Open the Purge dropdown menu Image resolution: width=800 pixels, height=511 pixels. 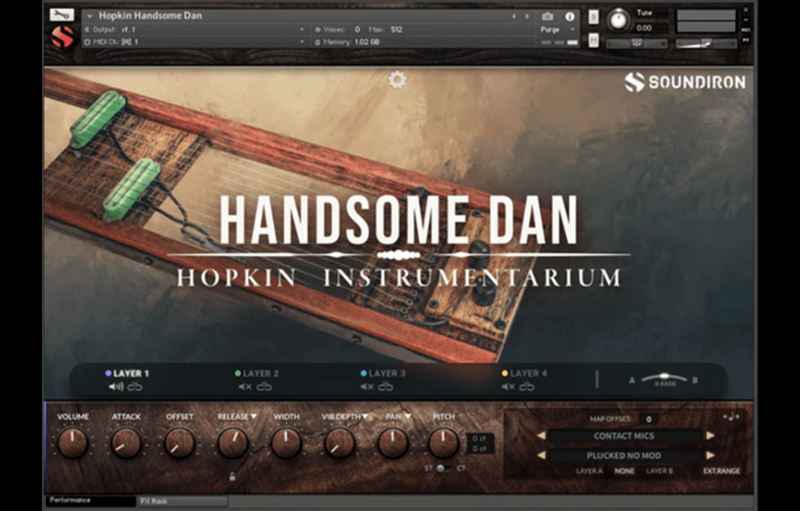[554, 30]
